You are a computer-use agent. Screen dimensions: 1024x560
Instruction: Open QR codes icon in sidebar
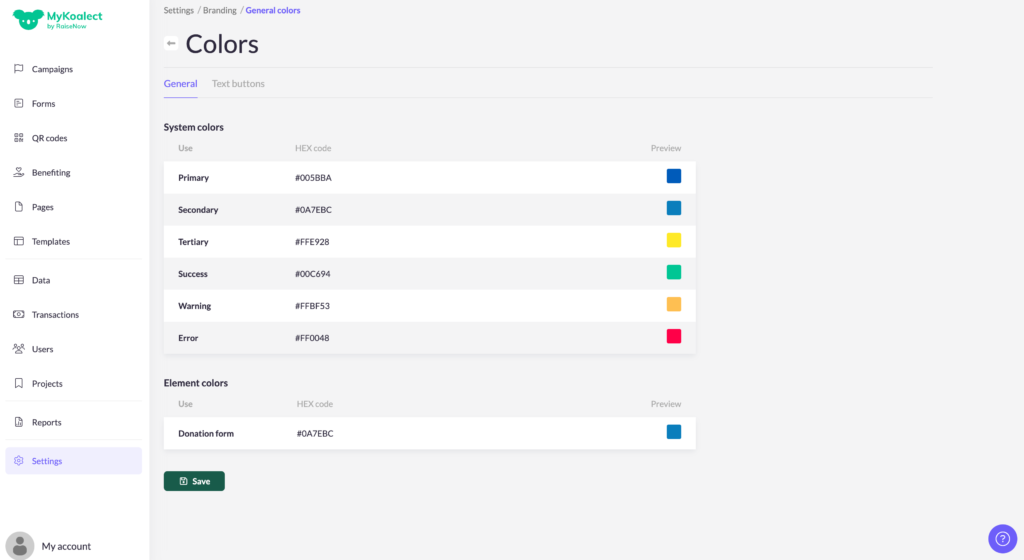tap(19, 138)
